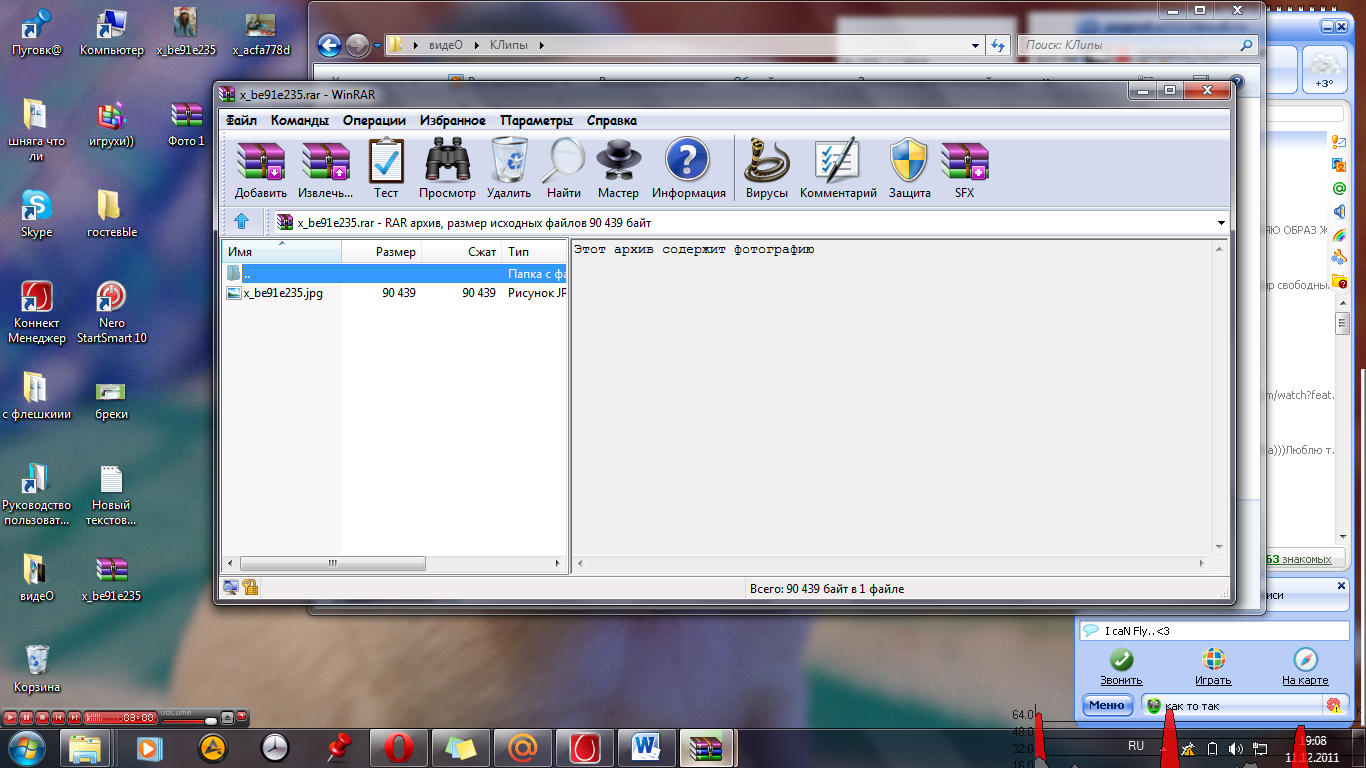
Task: Click the drive icon in WinRAR status bar
Action: 231,588
